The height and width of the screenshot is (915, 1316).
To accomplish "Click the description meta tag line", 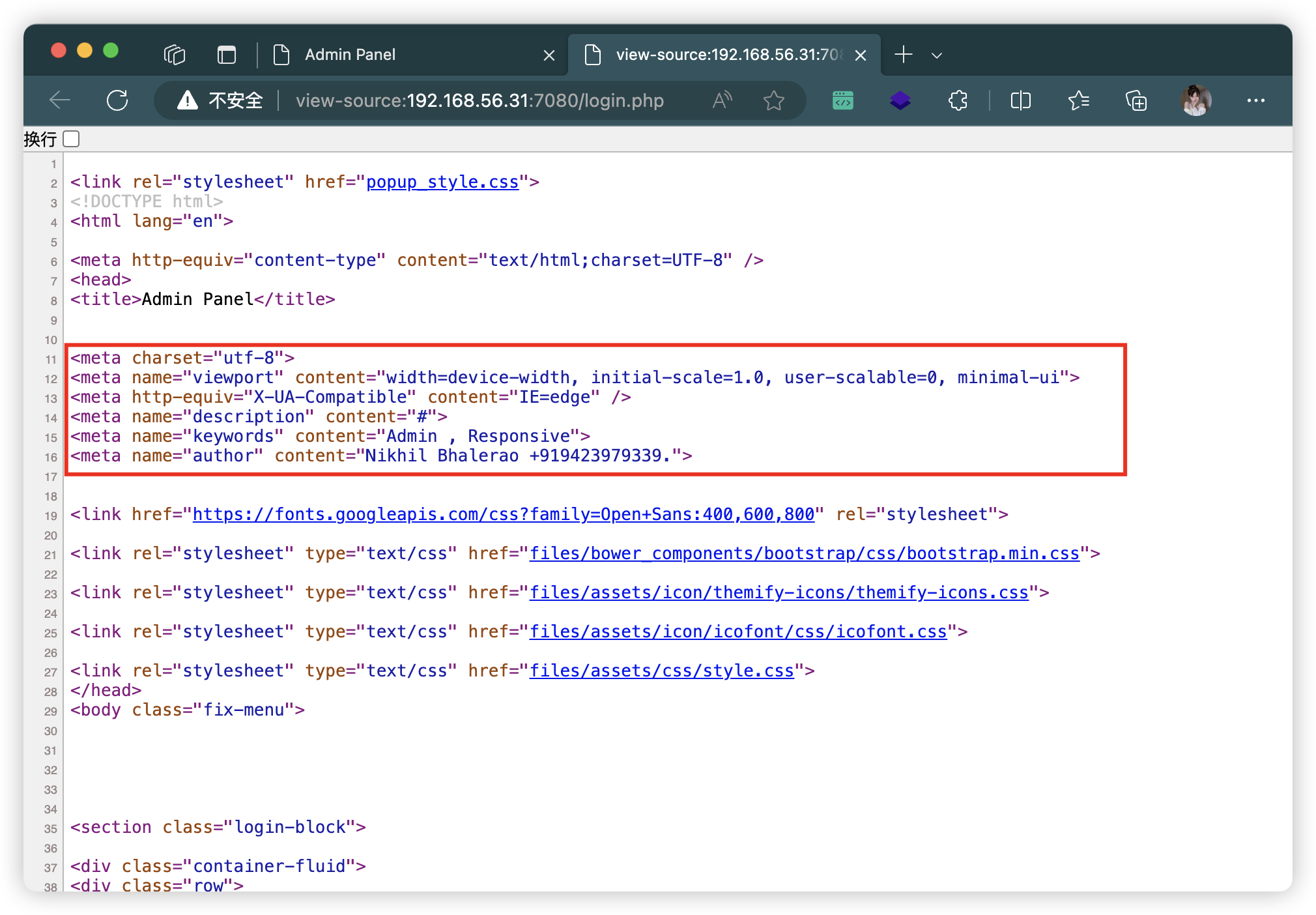I will click(259, 416).
